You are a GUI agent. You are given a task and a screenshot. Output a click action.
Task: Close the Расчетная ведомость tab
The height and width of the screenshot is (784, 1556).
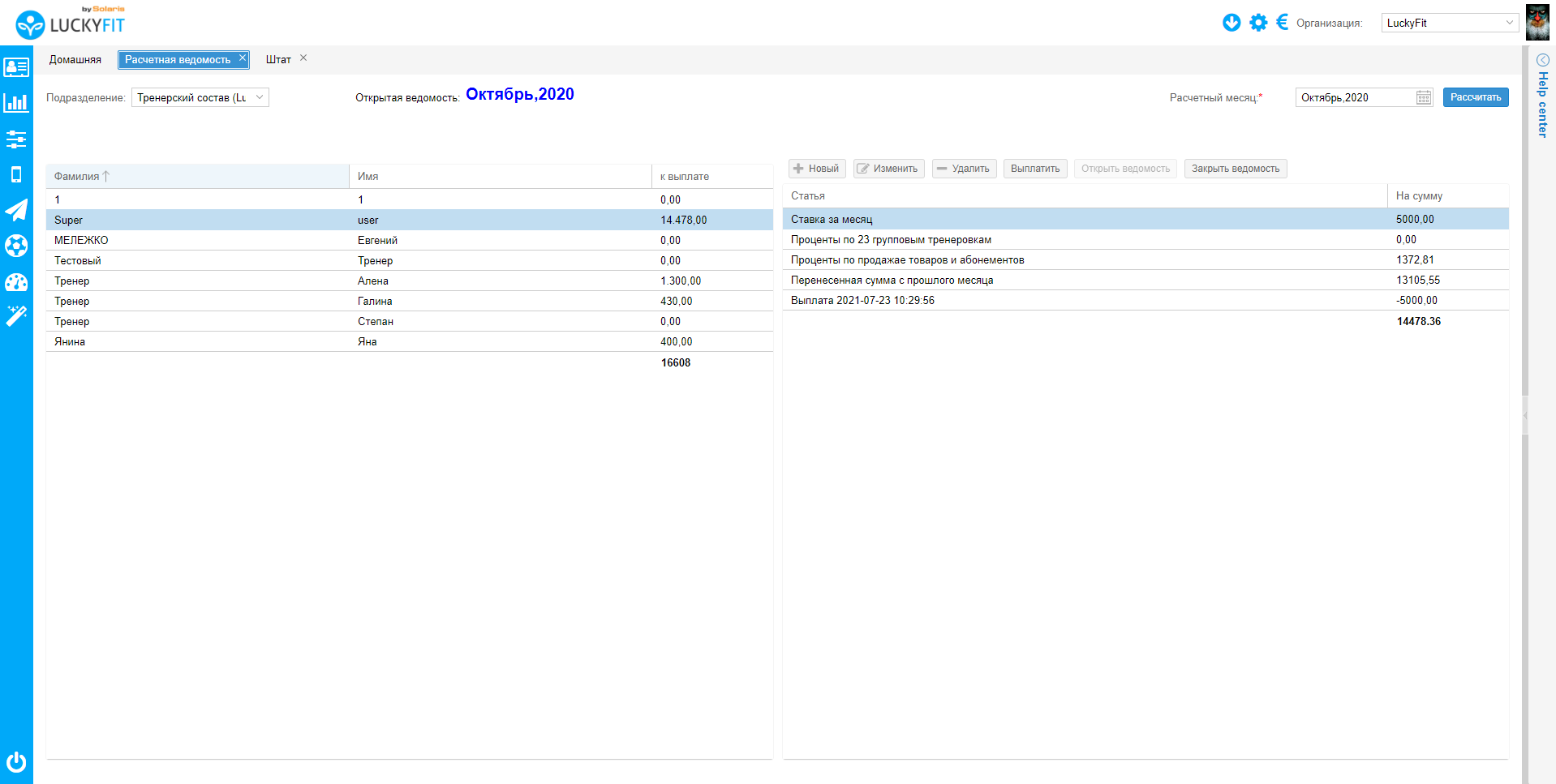242,58
